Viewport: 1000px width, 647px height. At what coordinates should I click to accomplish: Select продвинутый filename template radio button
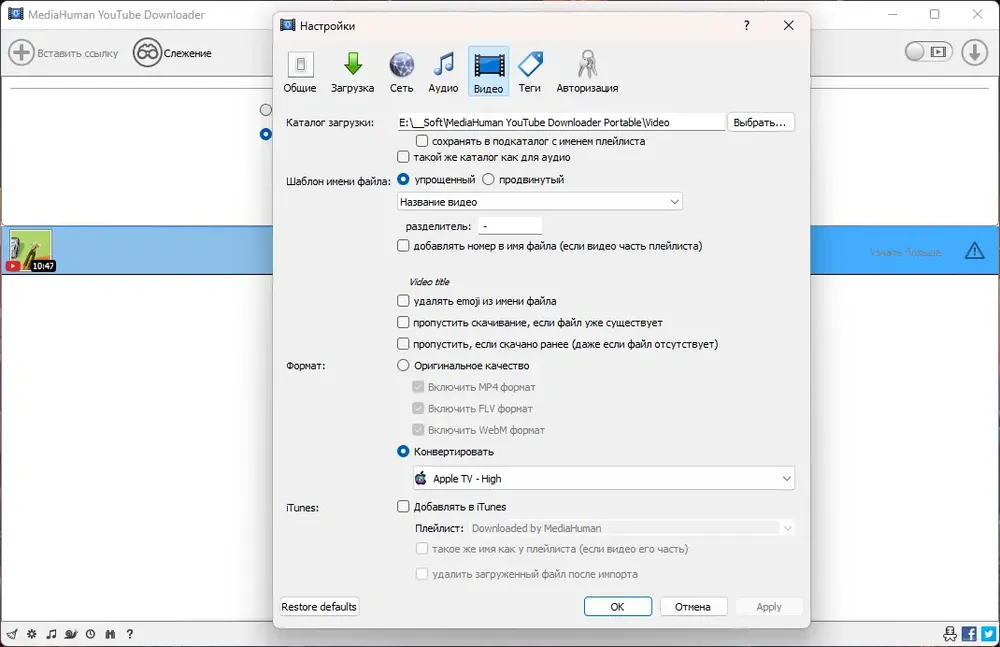489,179
